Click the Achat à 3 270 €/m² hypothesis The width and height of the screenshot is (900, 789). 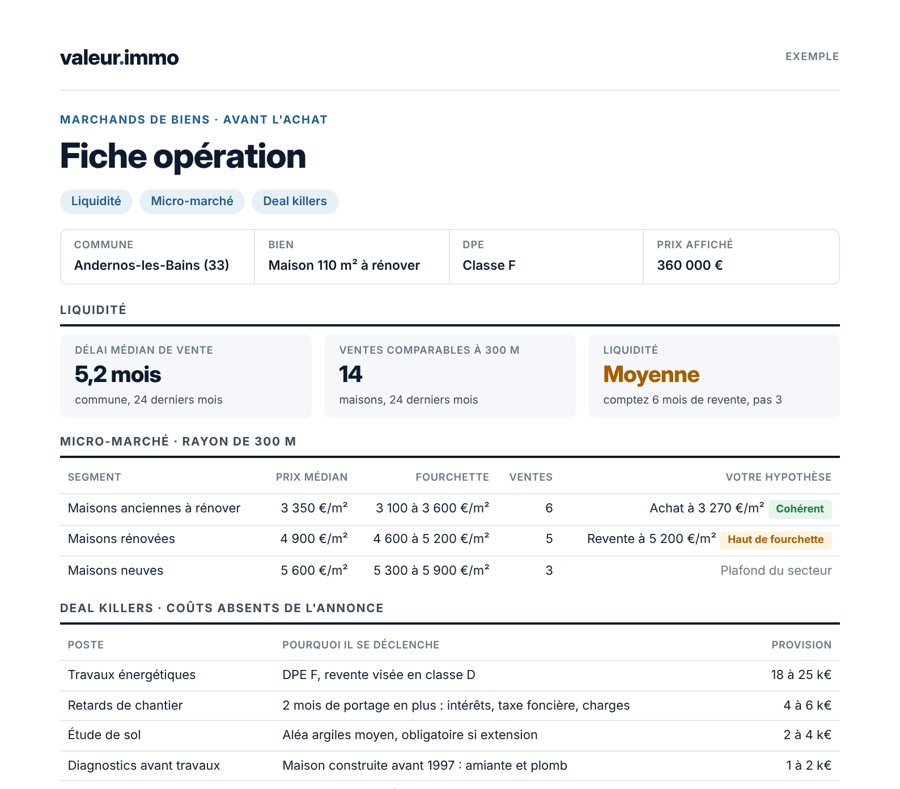[707, 508]
